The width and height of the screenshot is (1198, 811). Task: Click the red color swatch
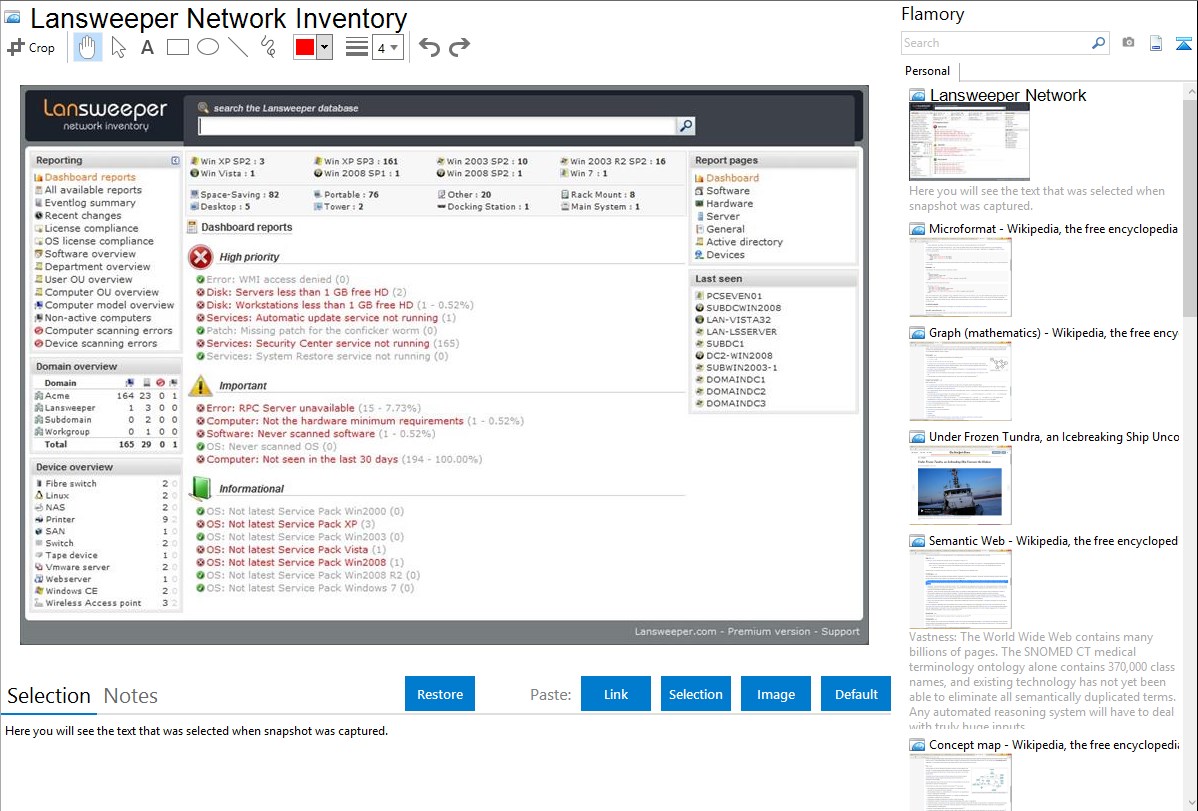[305, 47]
